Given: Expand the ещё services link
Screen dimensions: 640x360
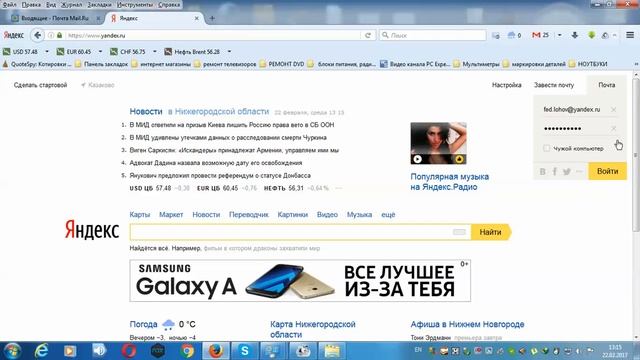Looking at the screenshot, I should pos(388,214).
